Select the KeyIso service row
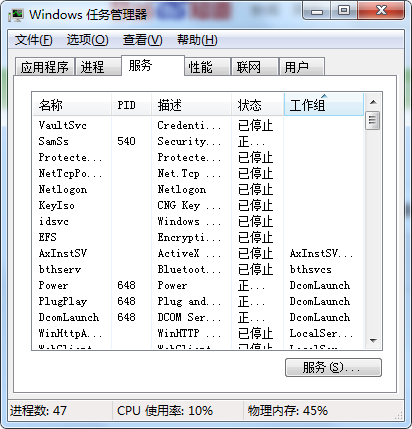This screenshot has width=412, height=429. pyautogui.click(x=198, y=205)
